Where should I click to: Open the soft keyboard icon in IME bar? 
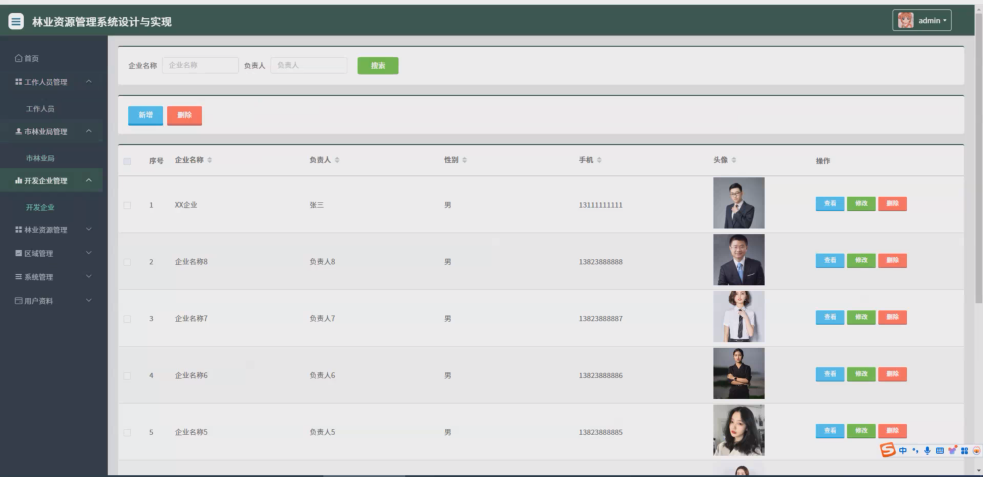pyautogui.click(x=940, y=451)
